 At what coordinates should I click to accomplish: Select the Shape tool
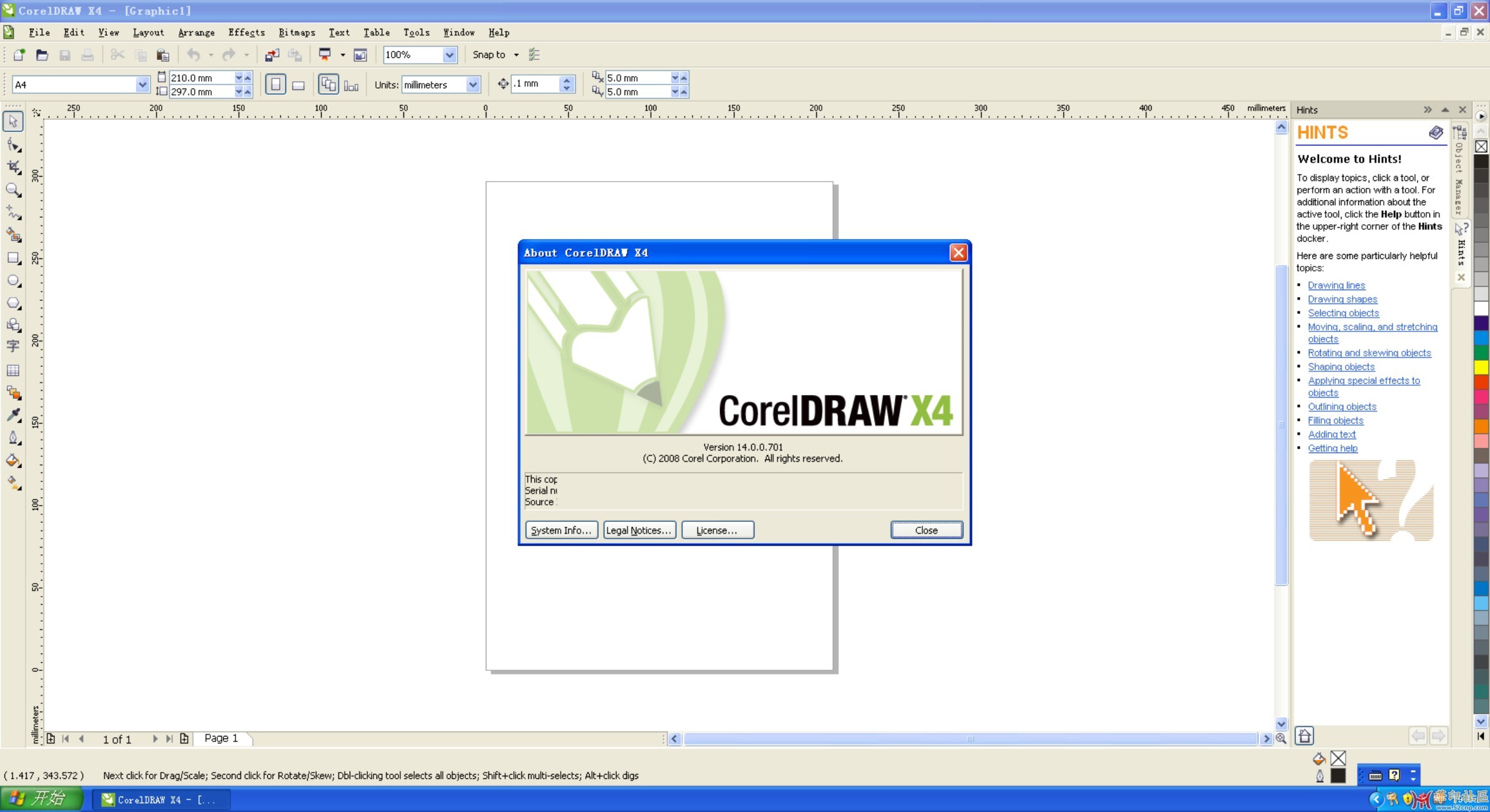click(x=13, y=145)
